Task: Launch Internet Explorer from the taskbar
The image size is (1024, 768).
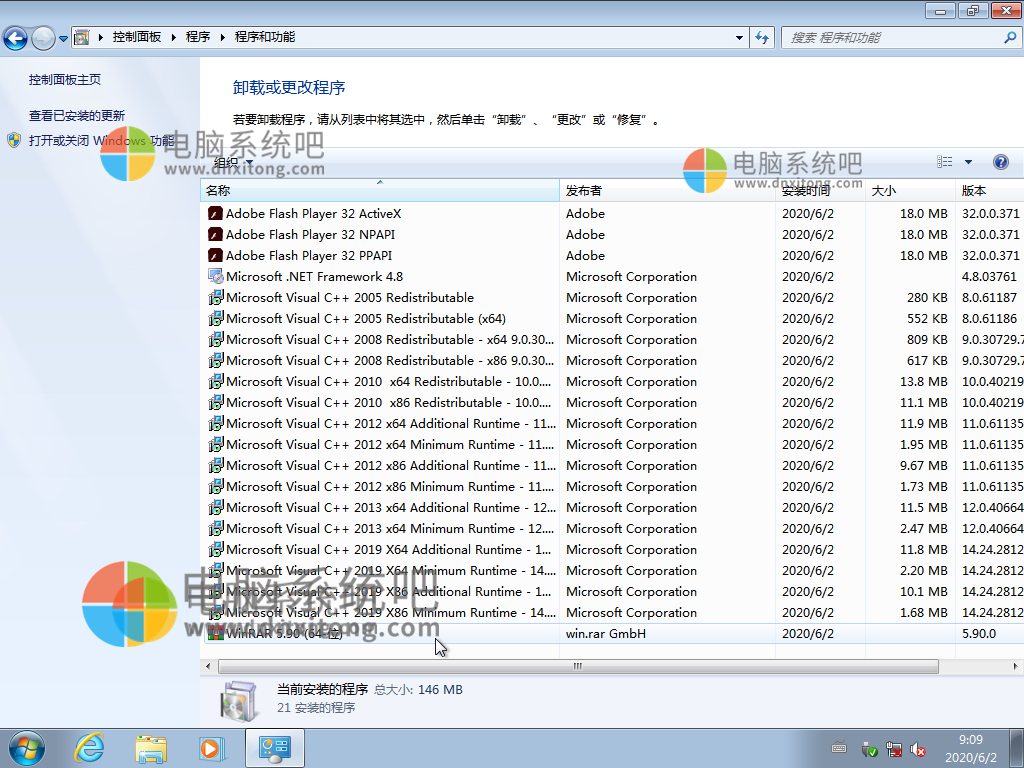Action: click(88, 747)
